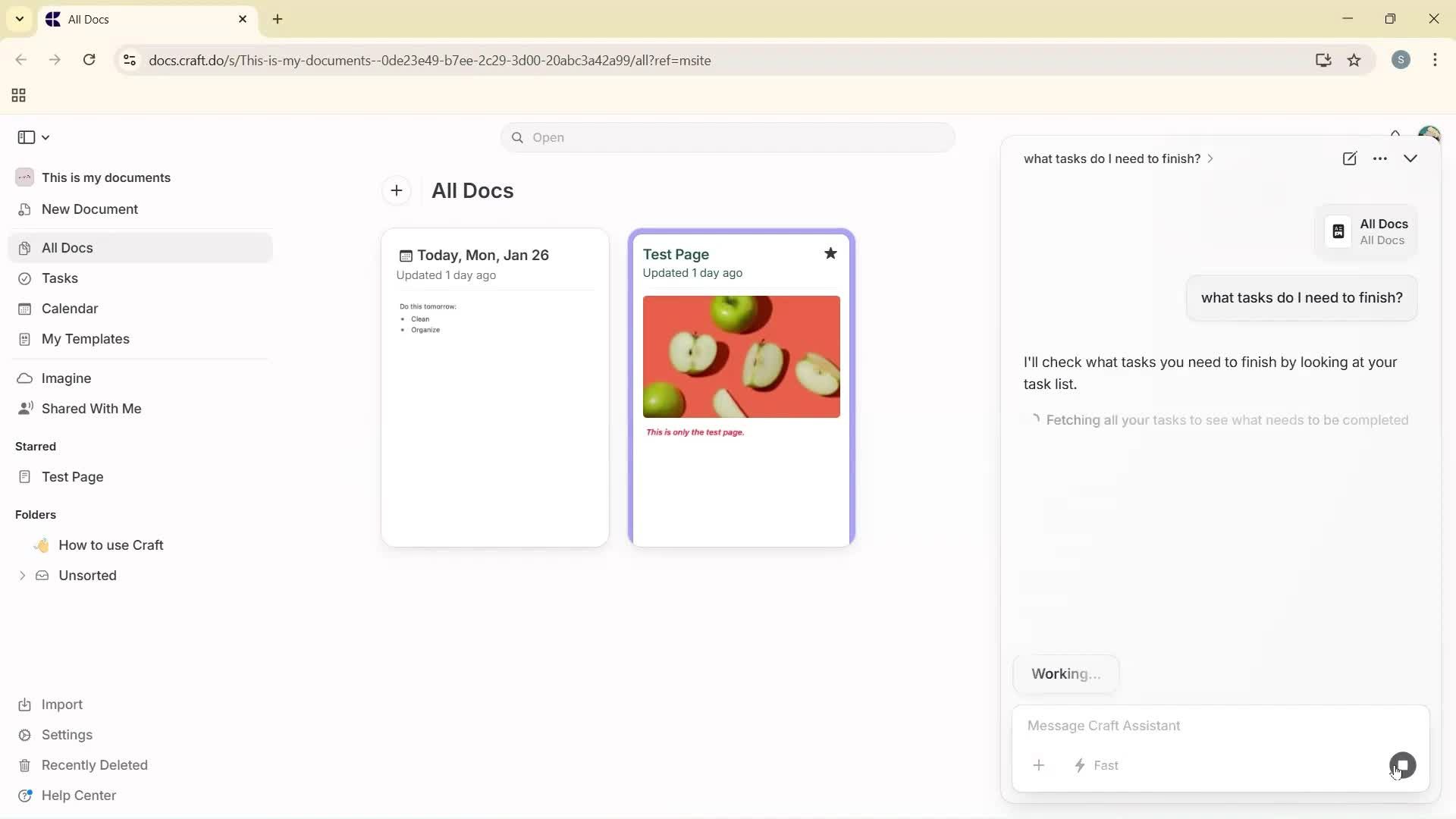Screen dimensions: 1456x819
Task: Click the Message Craft Assistant input field
Action: pyautogui.click(x=1213, y=726)
